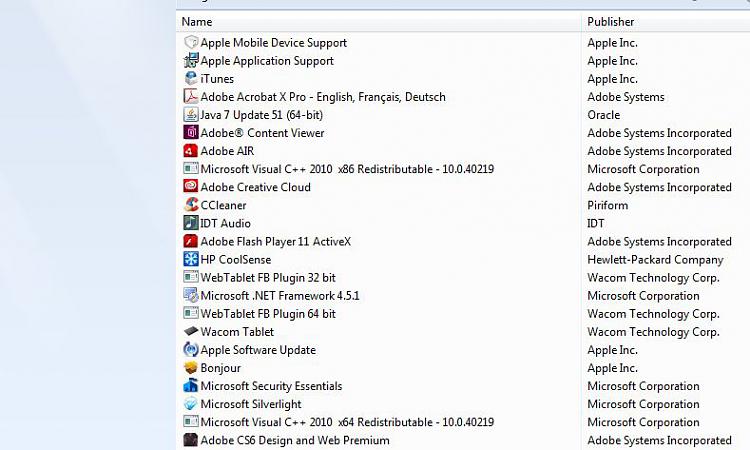Select the 'Microsoft Security Essentials' entry

(271, 386)
